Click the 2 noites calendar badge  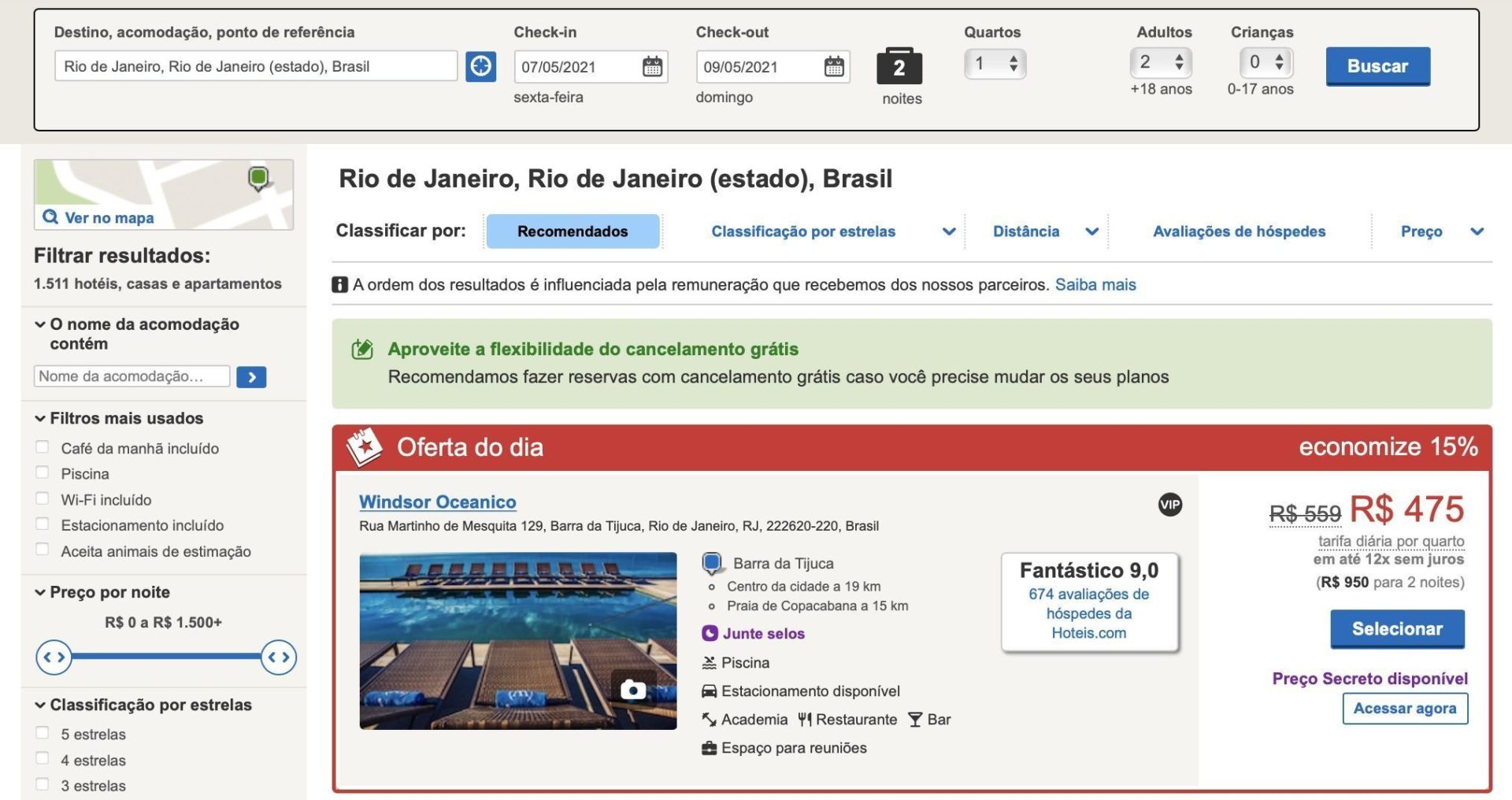pos(899,66)
